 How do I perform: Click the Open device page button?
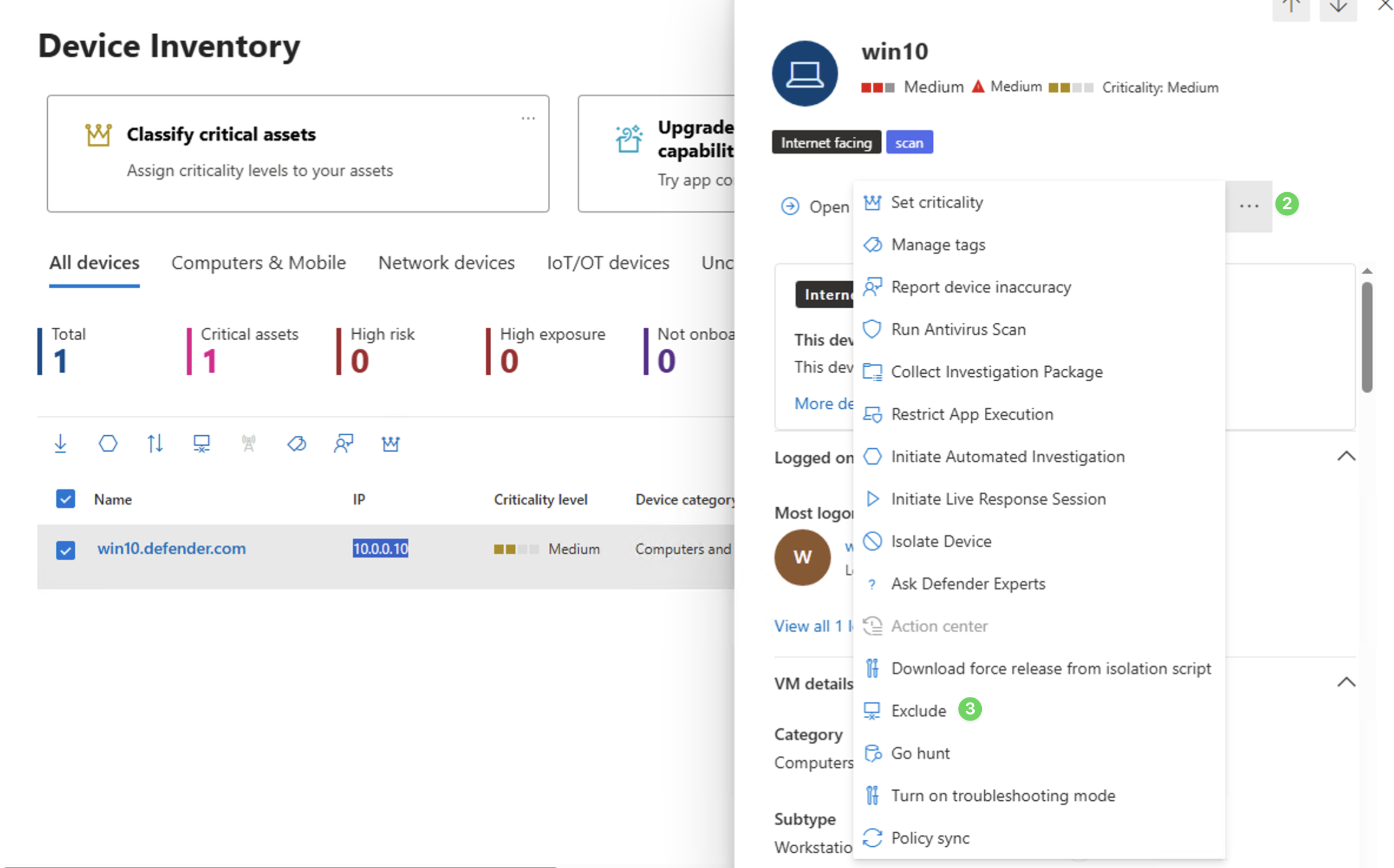[815, 206]
